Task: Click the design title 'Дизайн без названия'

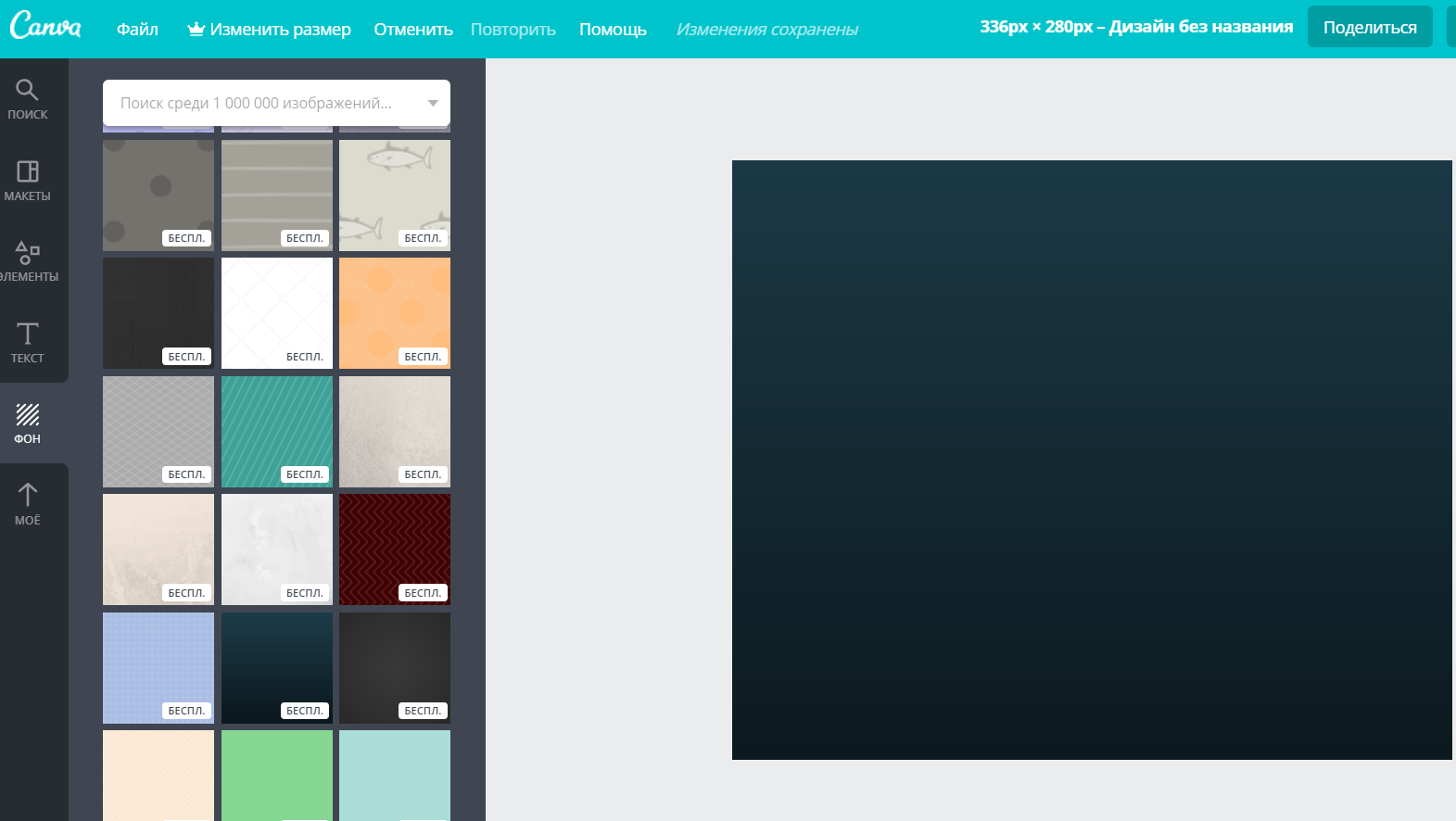Action: click(1200, 27)
